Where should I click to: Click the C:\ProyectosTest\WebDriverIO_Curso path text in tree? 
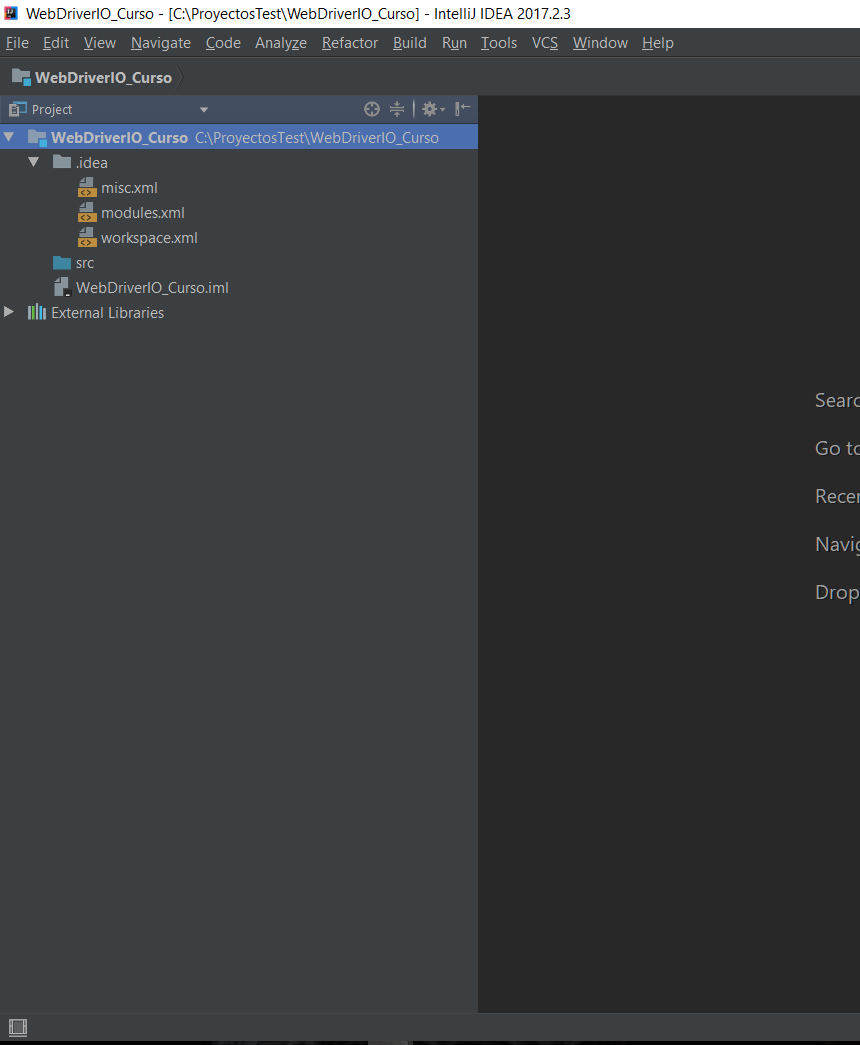(x=317, y=138)
